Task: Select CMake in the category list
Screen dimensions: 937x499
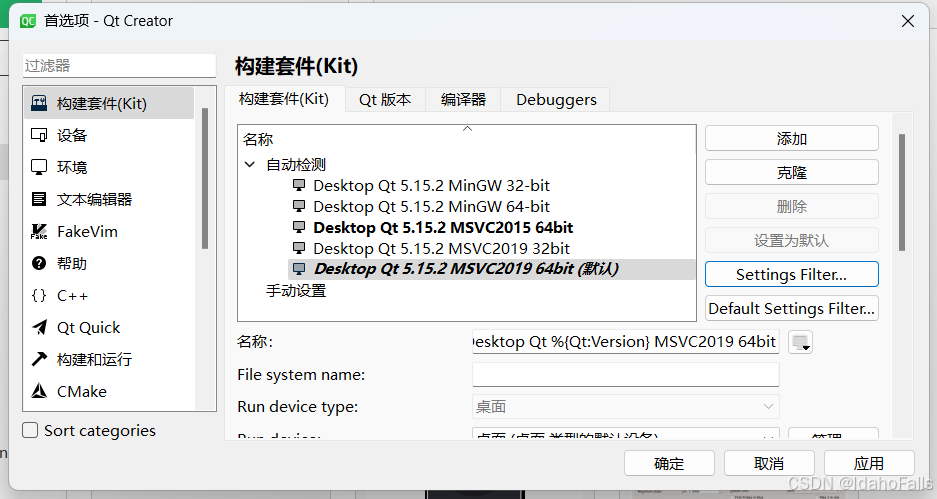Action: (x=109, y=391)
